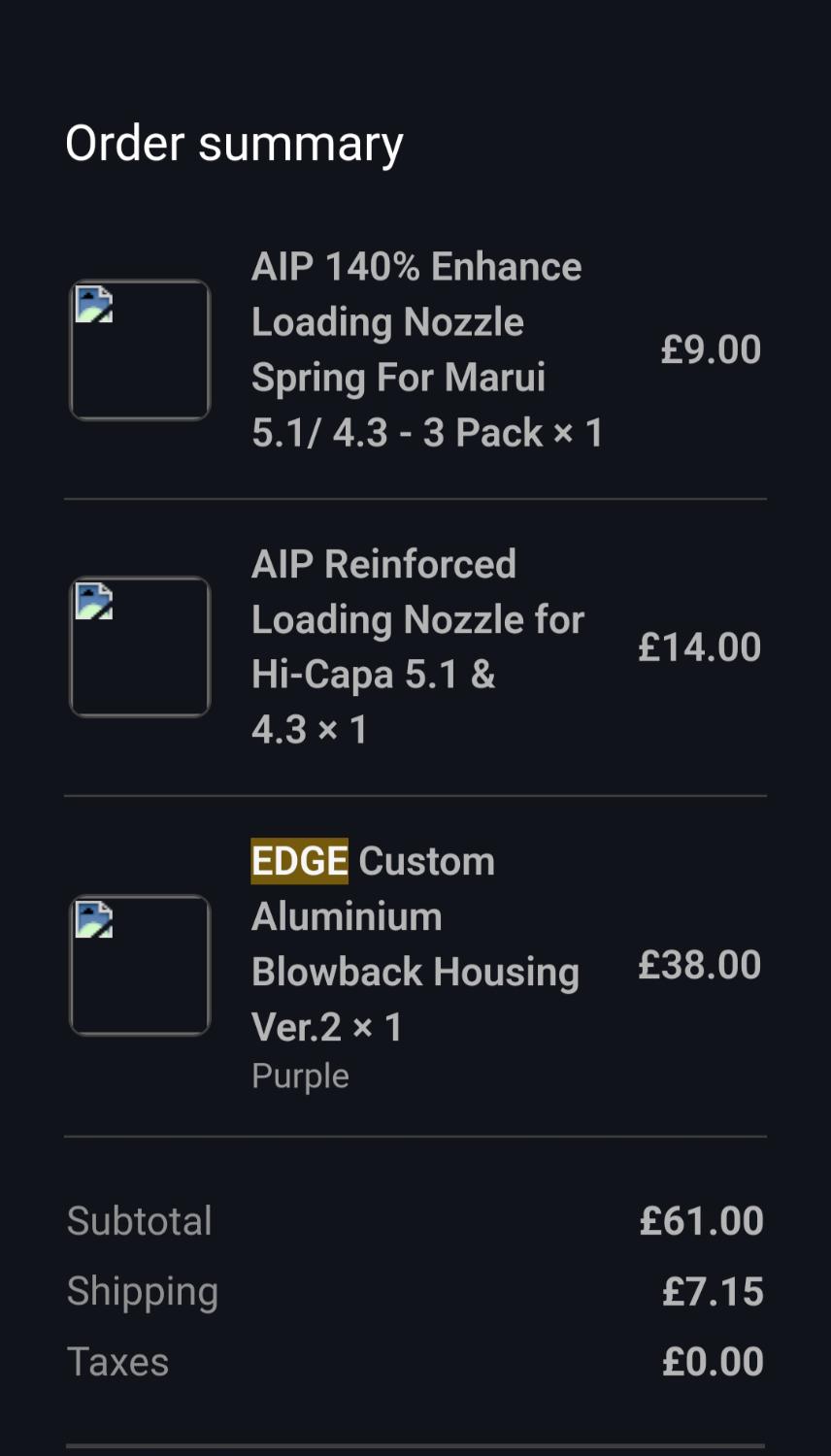Click the broken image icon for EDGE Blowback Housing
This screenshot has height=1456, width=831.
pyautogui.click(x=94, y=920)
